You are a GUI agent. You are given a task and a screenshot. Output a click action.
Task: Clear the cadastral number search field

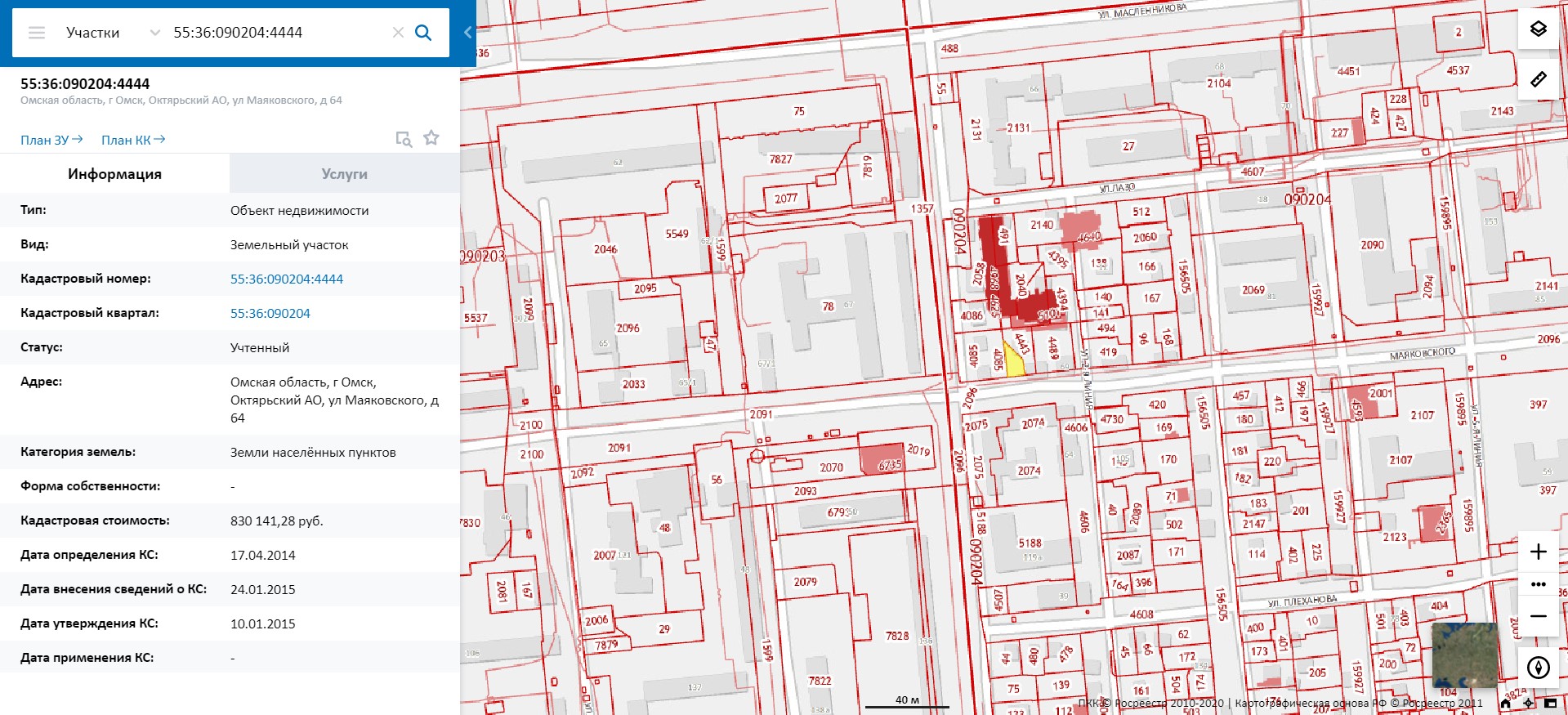398,33
